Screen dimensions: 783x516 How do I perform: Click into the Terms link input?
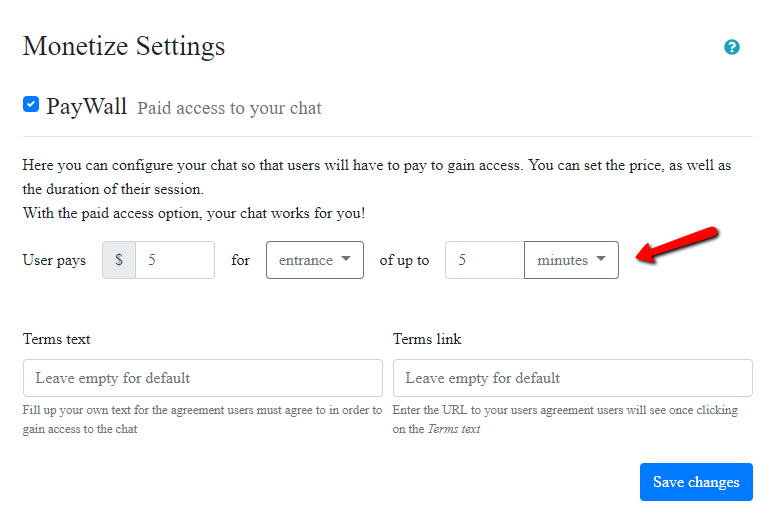(x=572, y=378)
